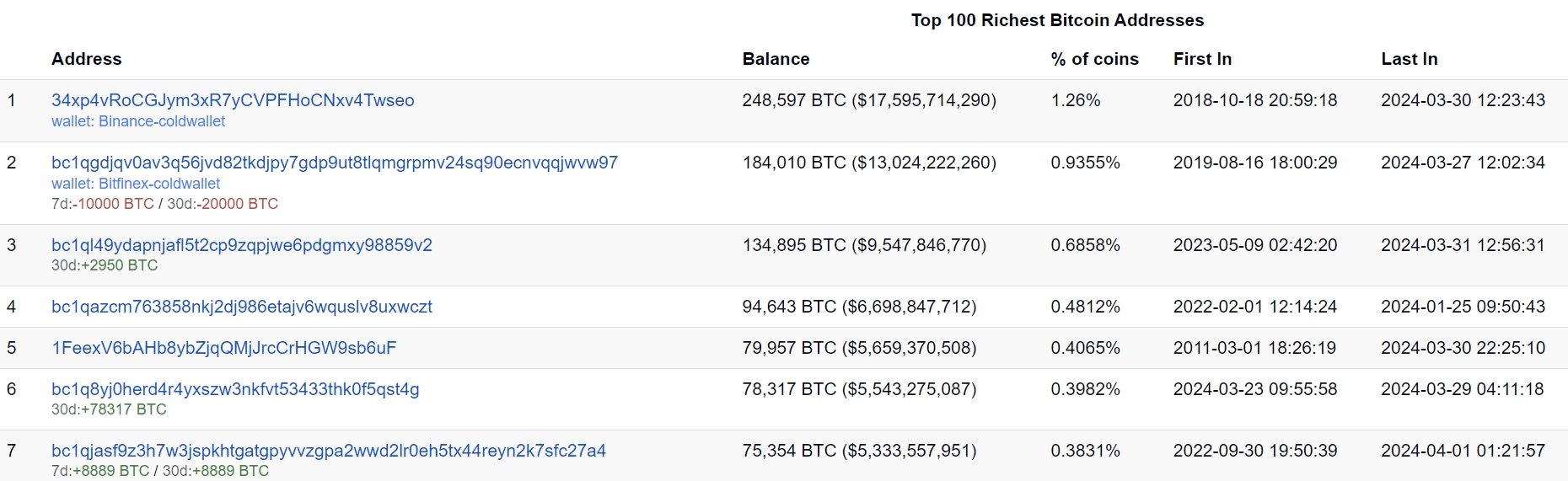This screenshot has width=1568, height=481.
Task: Click the % of coins column header
Action: tap(1094, 59)
